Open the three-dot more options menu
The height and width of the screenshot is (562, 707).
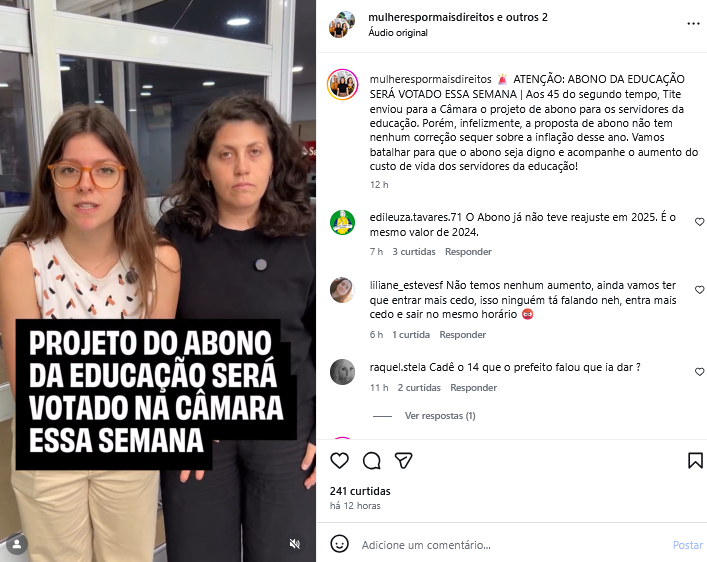pyautogui.click(x=693, y=23)
